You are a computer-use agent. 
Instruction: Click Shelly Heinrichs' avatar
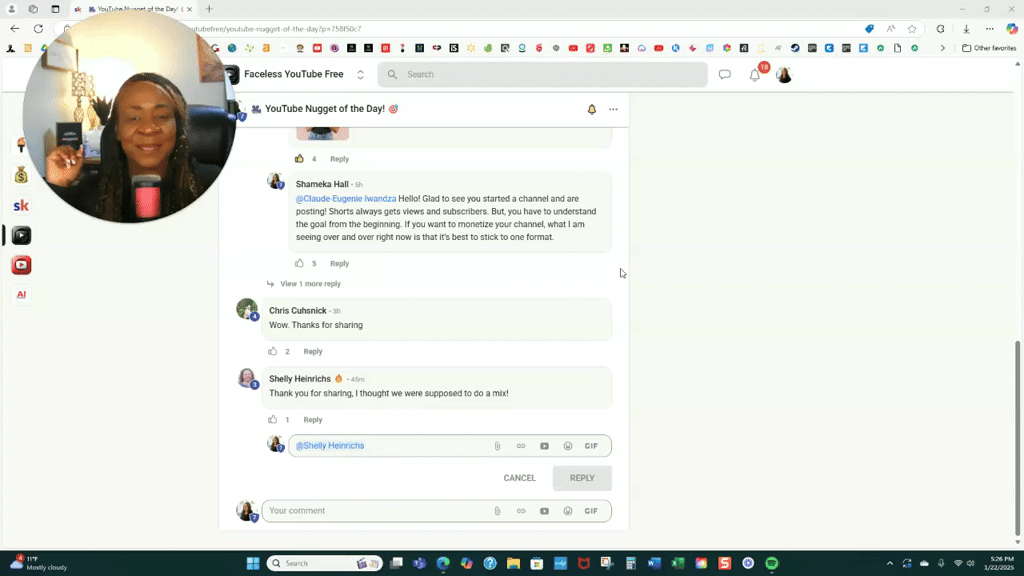(247, 378)
